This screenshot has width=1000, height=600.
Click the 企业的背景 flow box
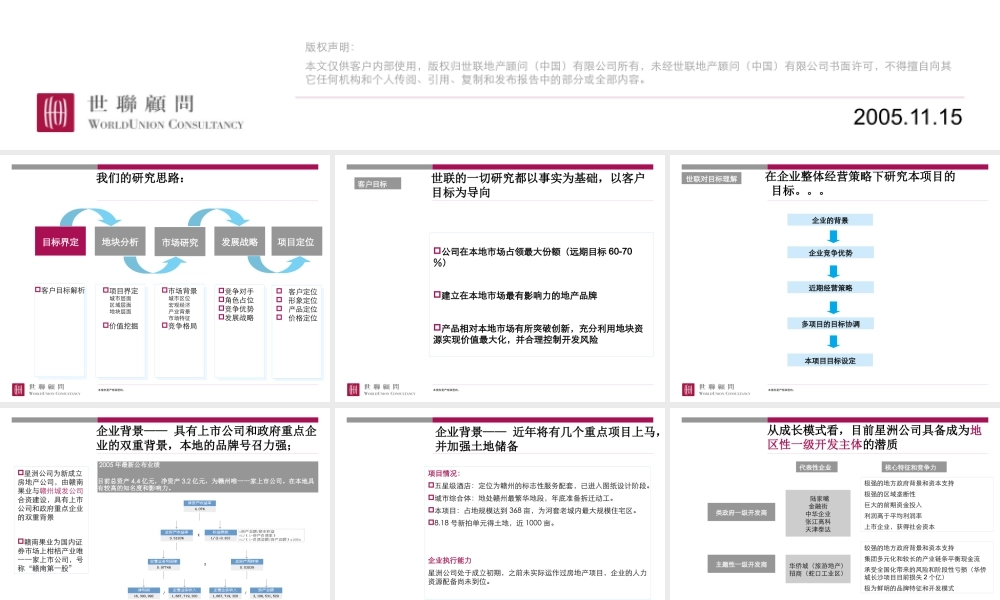click(830, 219)
